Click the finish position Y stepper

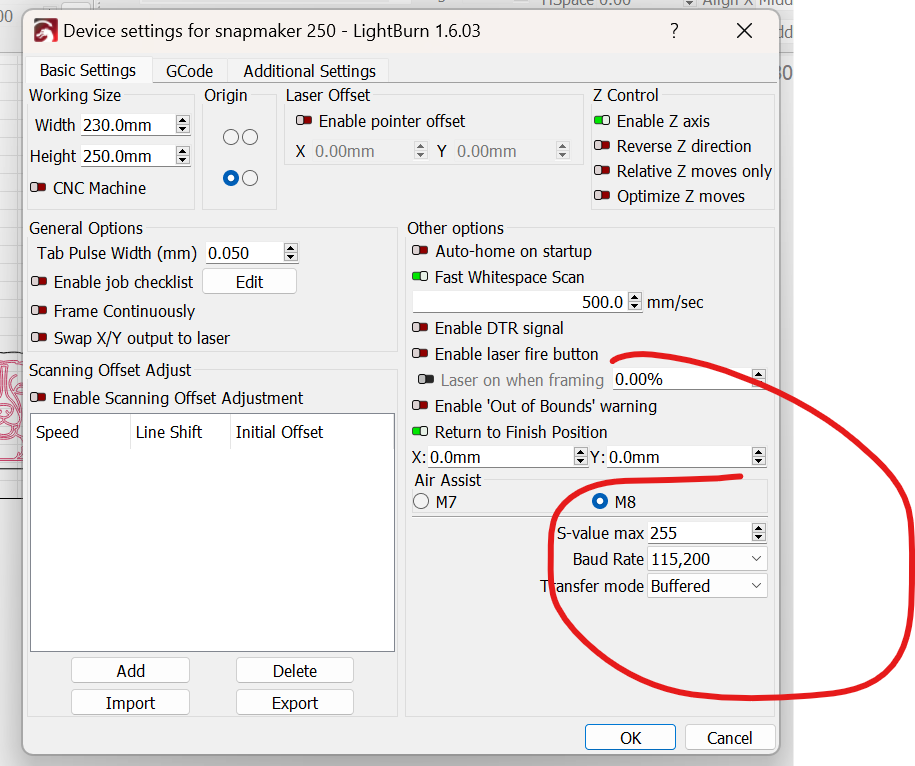pyautogui.click(x=758, y=456)
